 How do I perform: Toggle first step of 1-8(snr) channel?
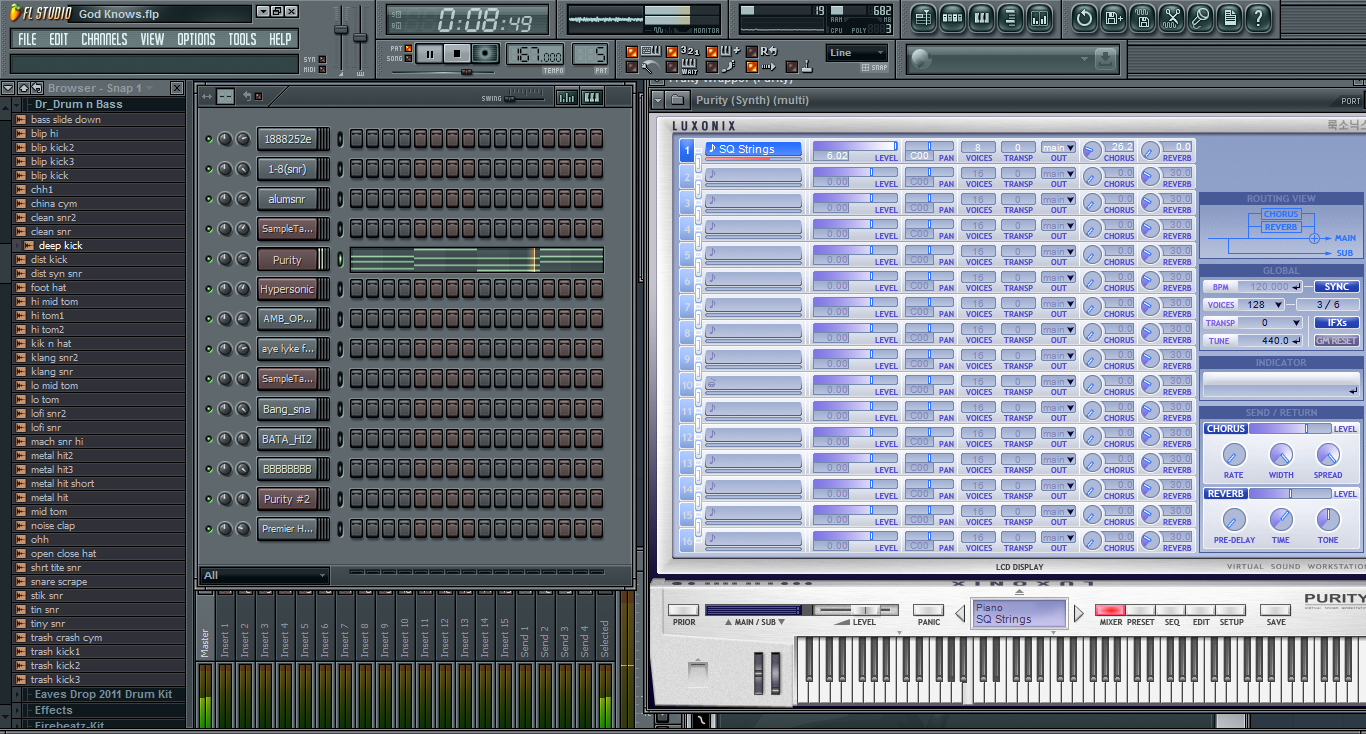pyautogui.click(x=357, y=169)
